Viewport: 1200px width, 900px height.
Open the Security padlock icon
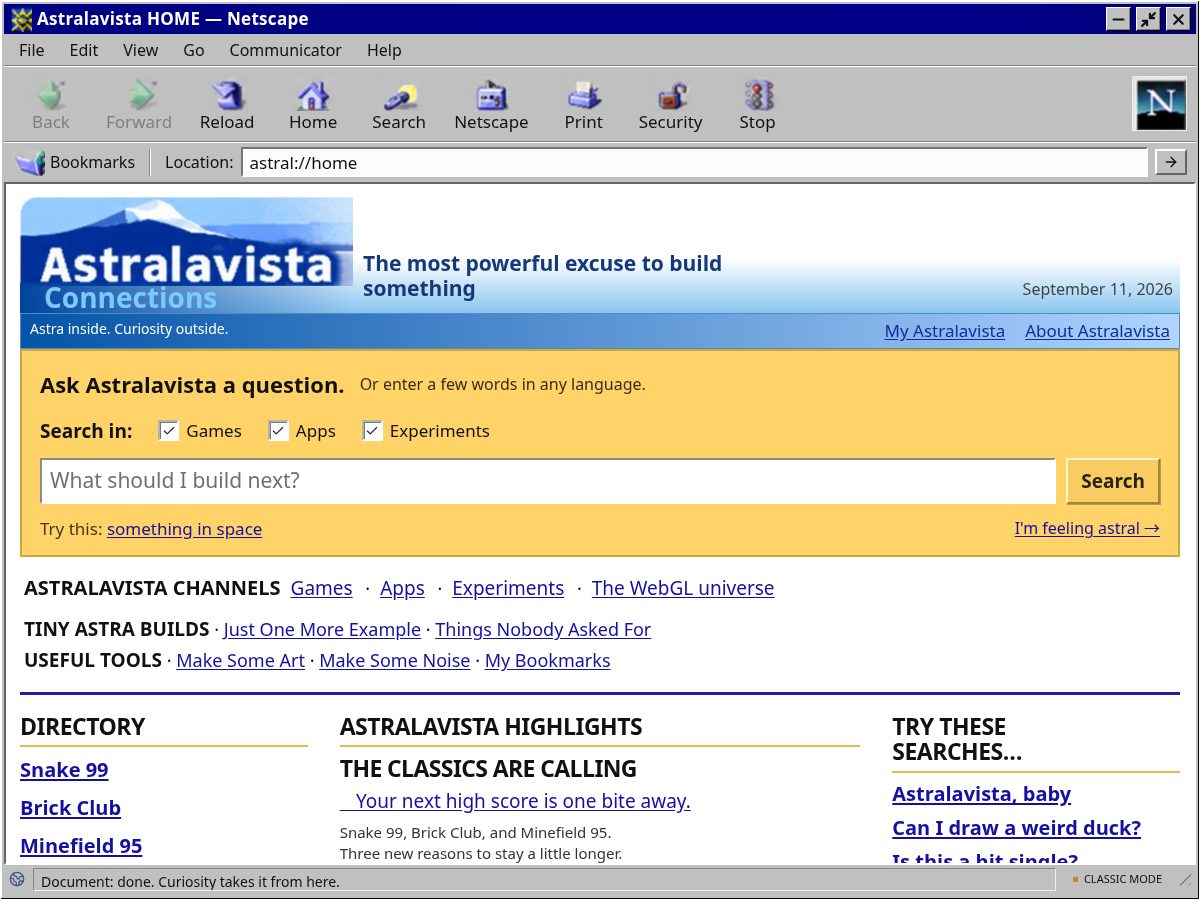click(x=671, y=105)
